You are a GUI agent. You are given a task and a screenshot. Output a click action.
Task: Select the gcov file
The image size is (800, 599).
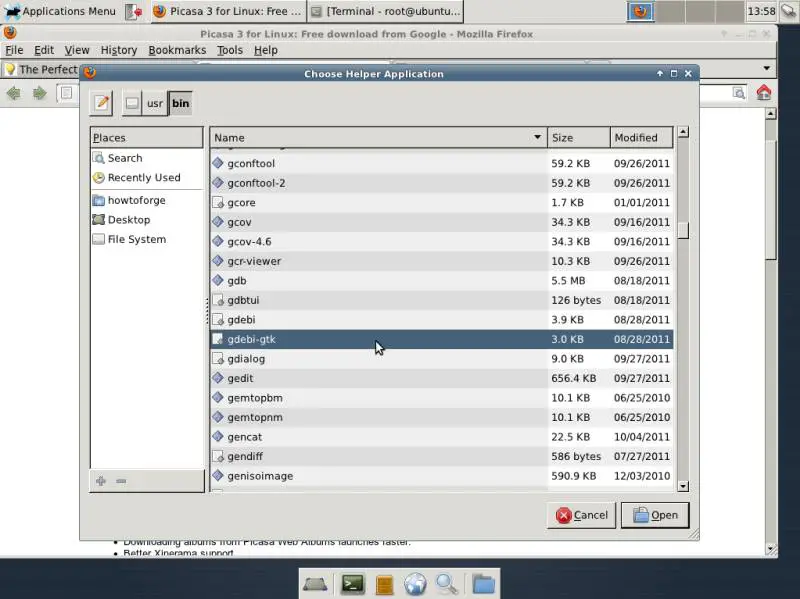click(441, 222)
